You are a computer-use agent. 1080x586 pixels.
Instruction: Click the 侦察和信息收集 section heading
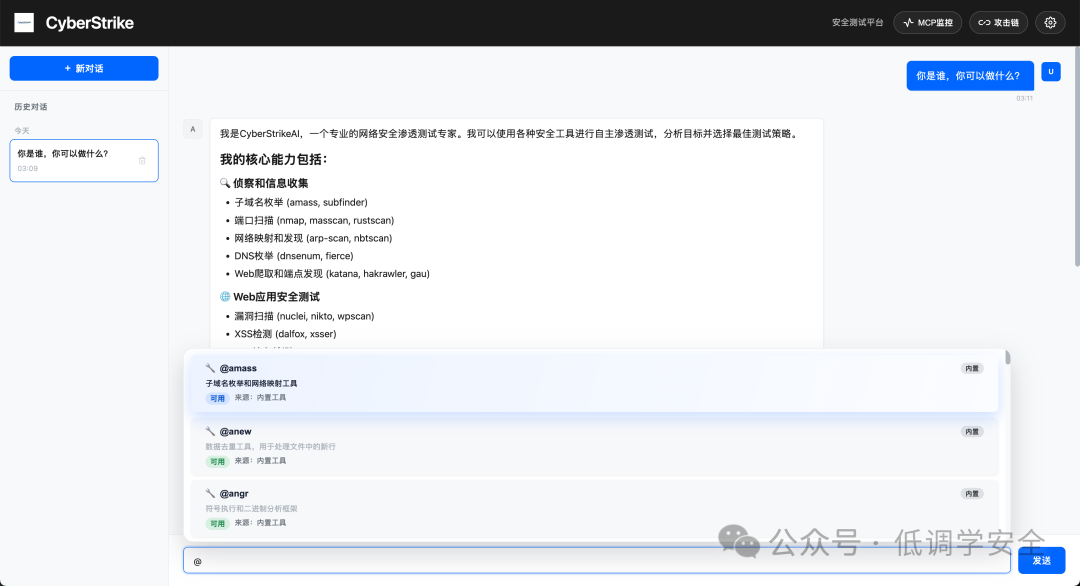pyautogui.click(x=264, y=183)
